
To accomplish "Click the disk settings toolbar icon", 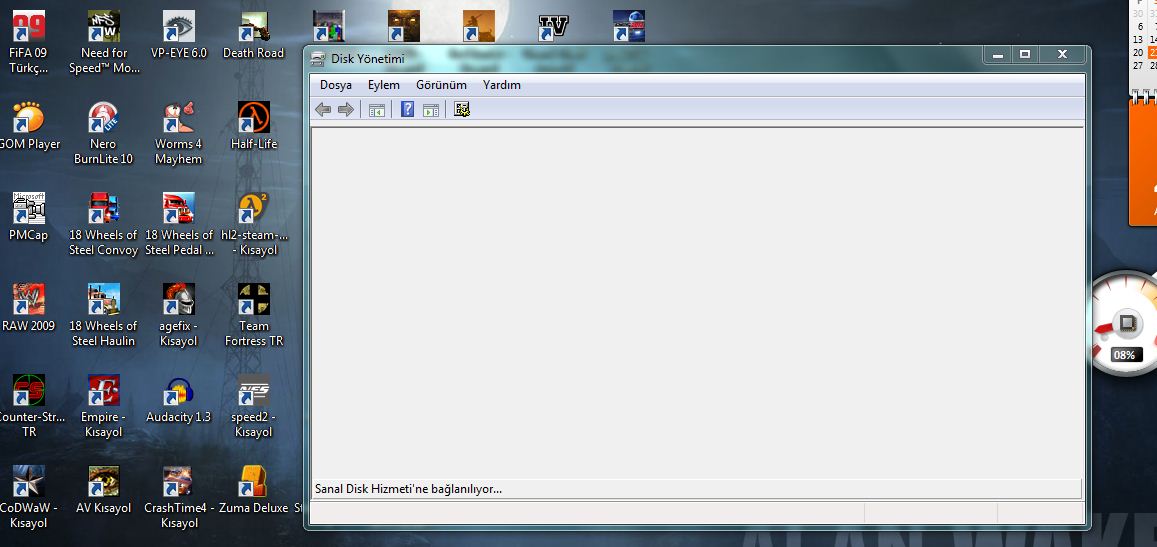I will pos(461,110).
